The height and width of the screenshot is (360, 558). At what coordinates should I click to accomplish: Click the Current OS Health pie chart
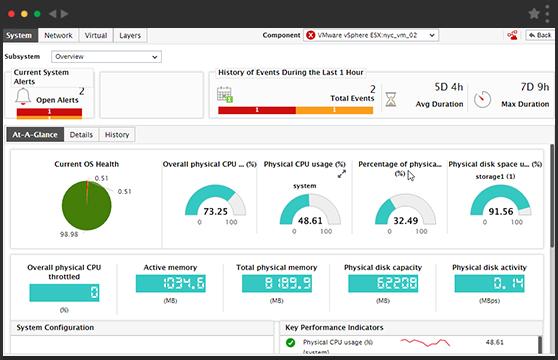point(86,206)
